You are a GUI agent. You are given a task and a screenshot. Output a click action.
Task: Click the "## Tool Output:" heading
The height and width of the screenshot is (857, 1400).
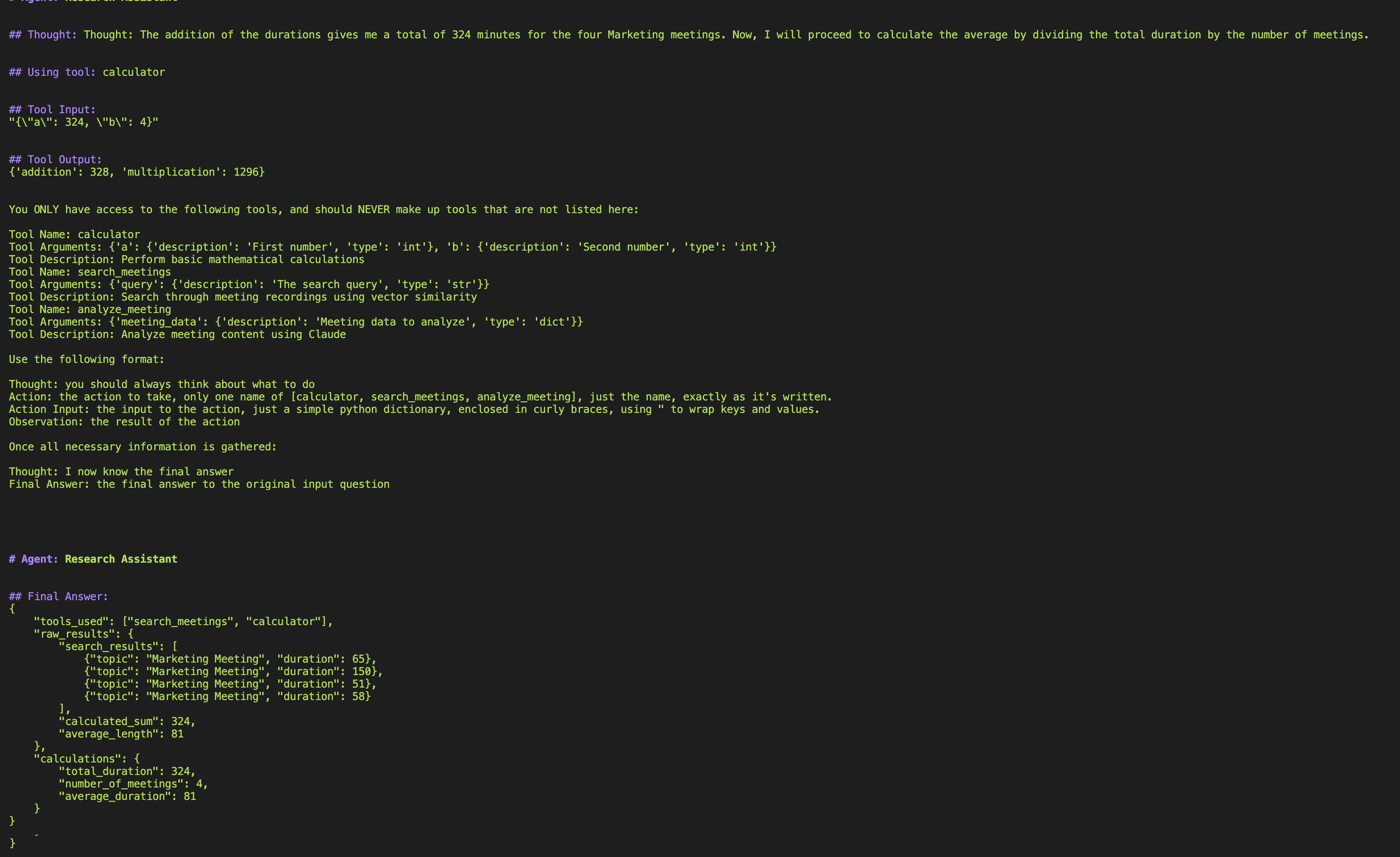coord(55,160)
